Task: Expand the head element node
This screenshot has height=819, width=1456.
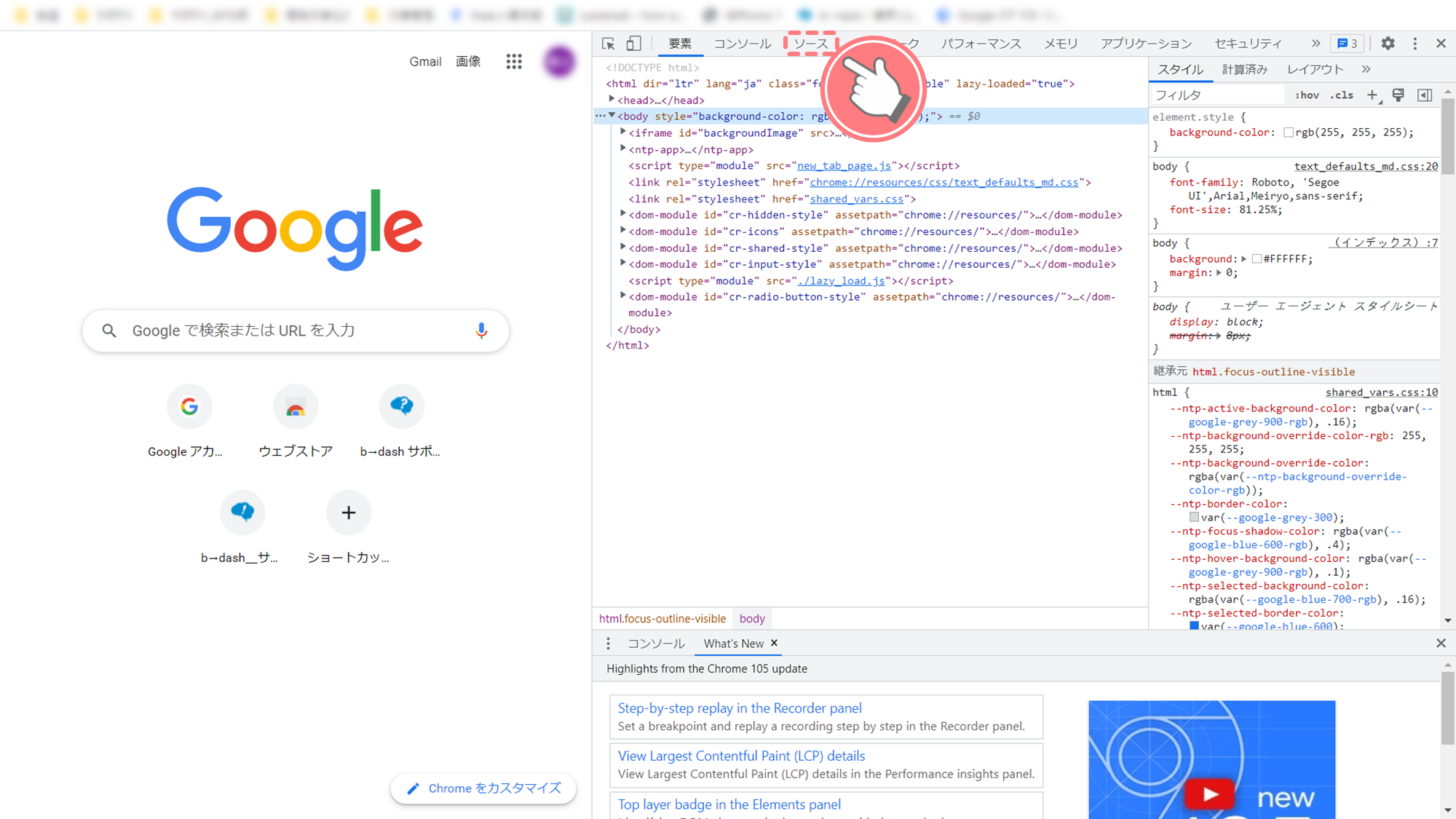Action: [x=612, y=100]
